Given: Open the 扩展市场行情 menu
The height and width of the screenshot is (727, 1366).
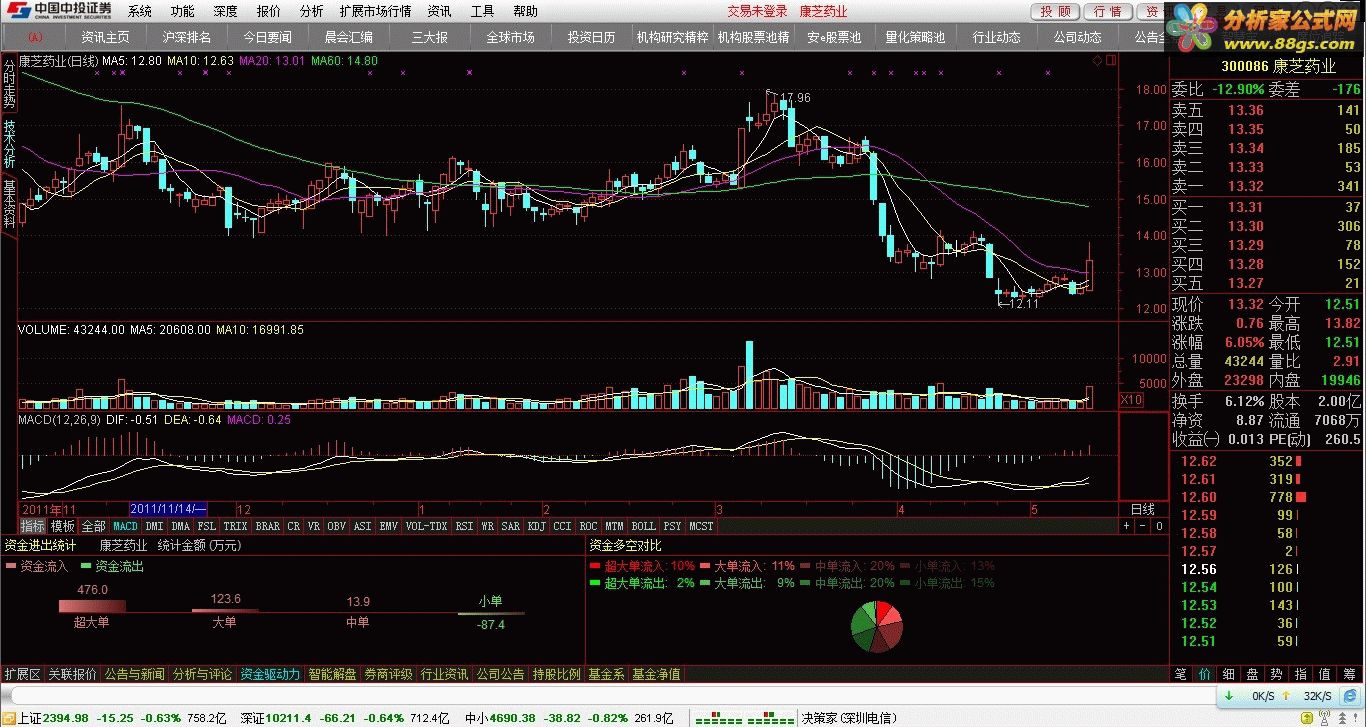Looking at the screenshot, I should [x=376, y=12].
